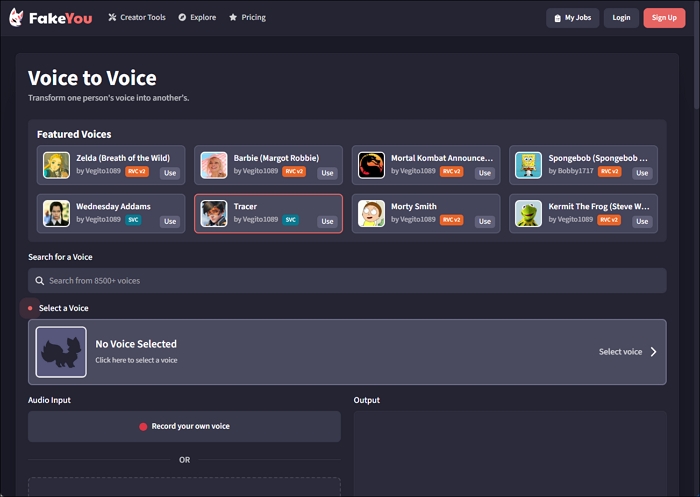700x497 pixels.
Task: Click the FakeYou fox logo icon
Action: 16,17
